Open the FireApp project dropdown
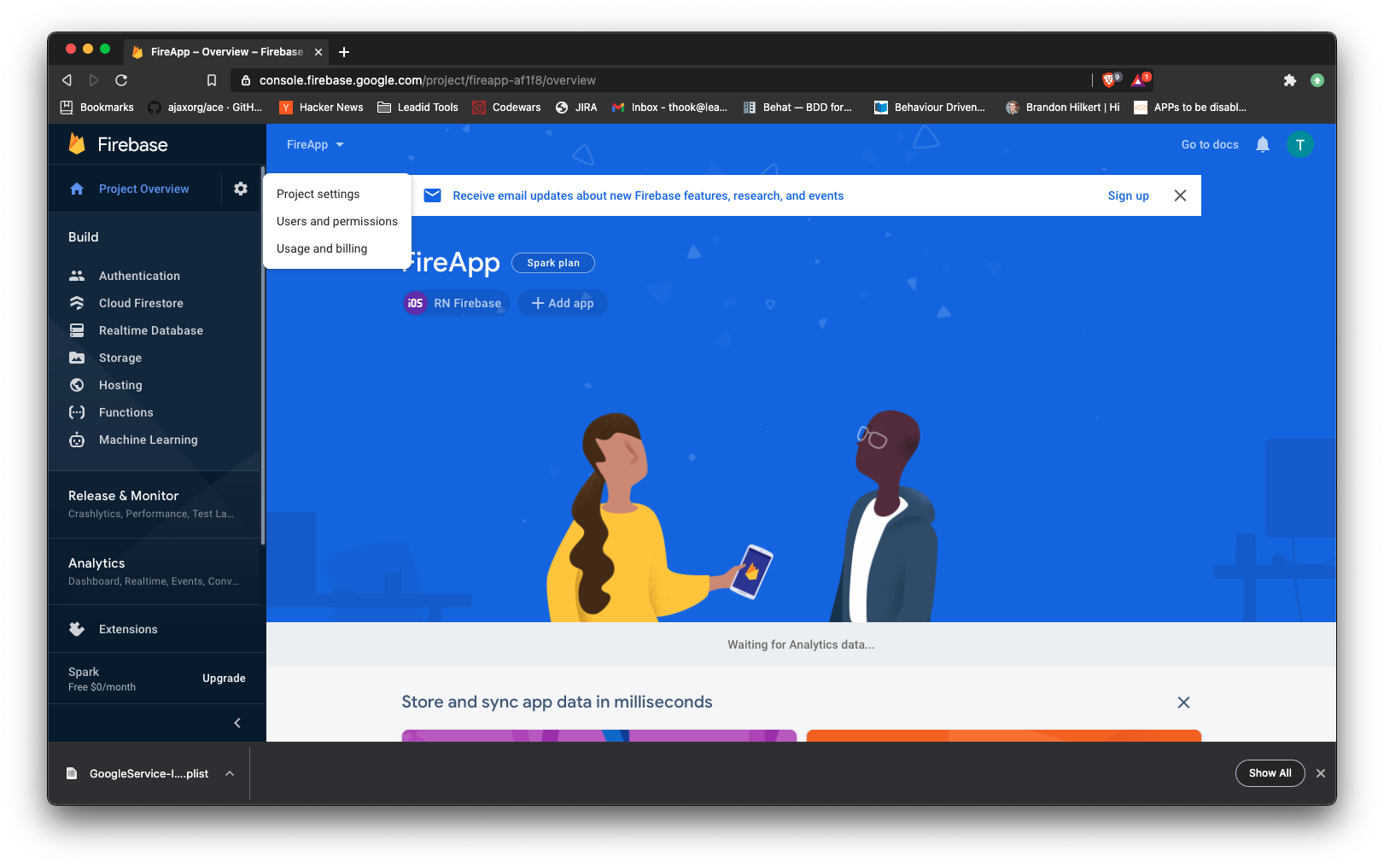Screen dimensions: 1384x868 click(x=316, y=144)
